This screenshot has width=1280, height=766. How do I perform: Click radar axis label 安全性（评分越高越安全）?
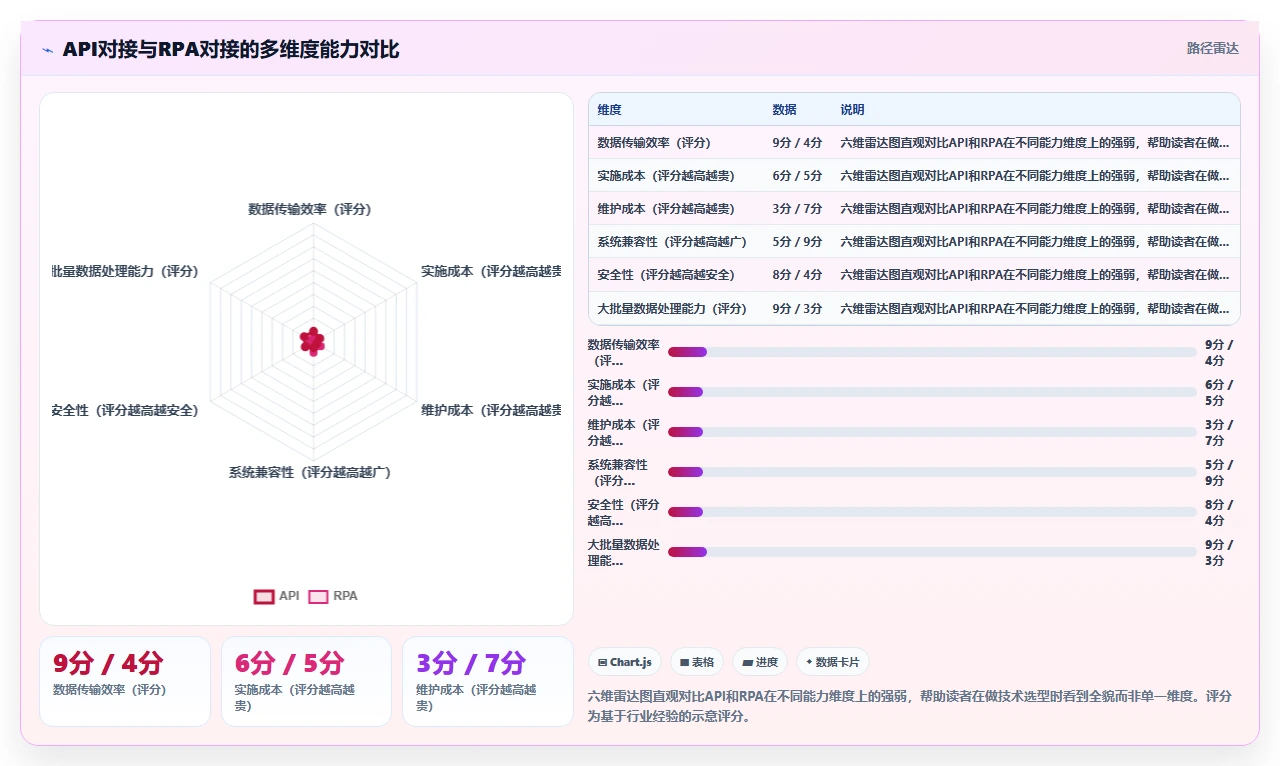125,410
